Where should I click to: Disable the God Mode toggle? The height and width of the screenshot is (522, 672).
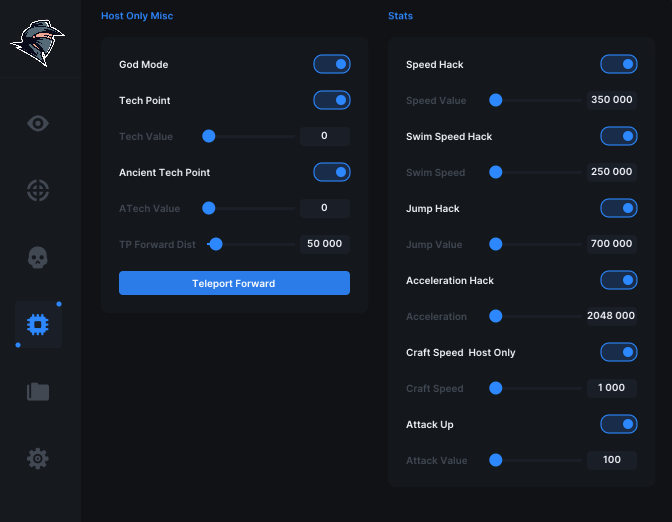click(x=332, y=64)
